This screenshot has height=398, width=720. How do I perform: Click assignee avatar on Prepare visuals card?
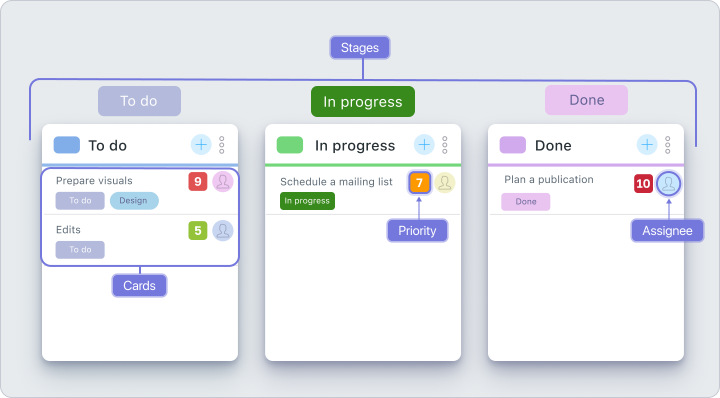click(x=223, y=182)
